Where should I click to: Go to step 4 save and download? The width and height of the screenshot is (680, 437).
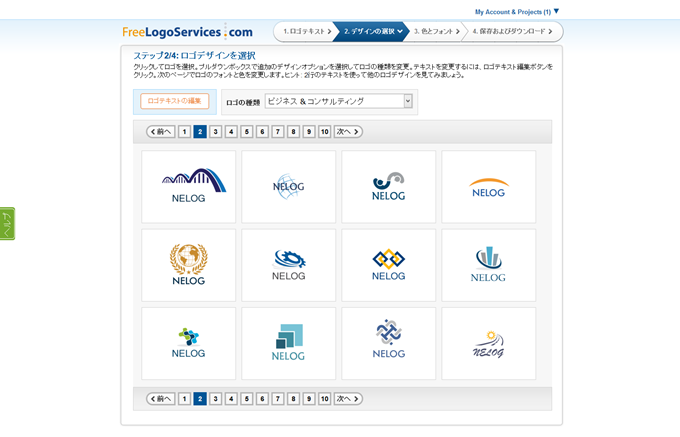[512, 31]
